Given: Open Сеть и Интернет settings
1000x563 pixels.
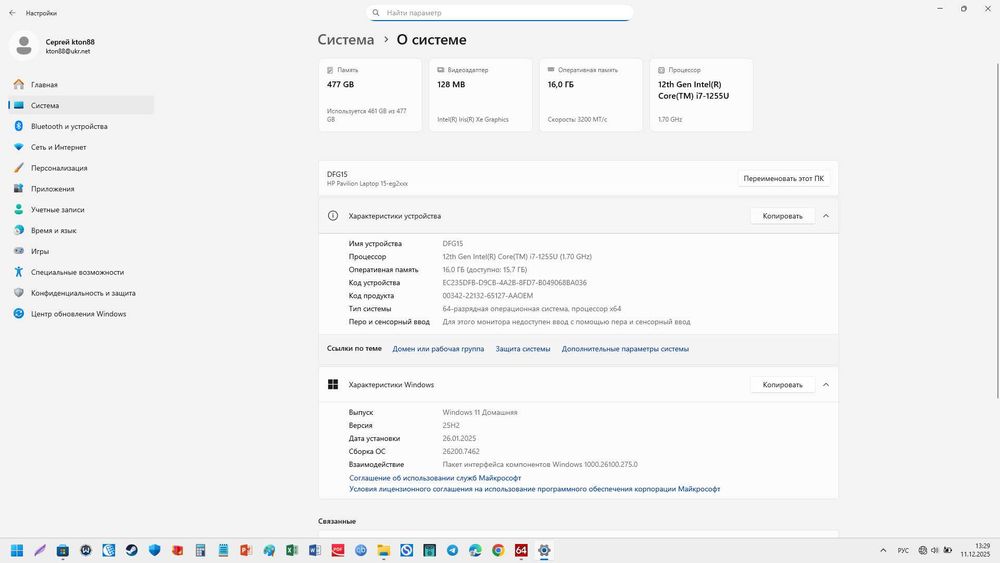Looking at the screenshot, I should click(x=80, y=147).
